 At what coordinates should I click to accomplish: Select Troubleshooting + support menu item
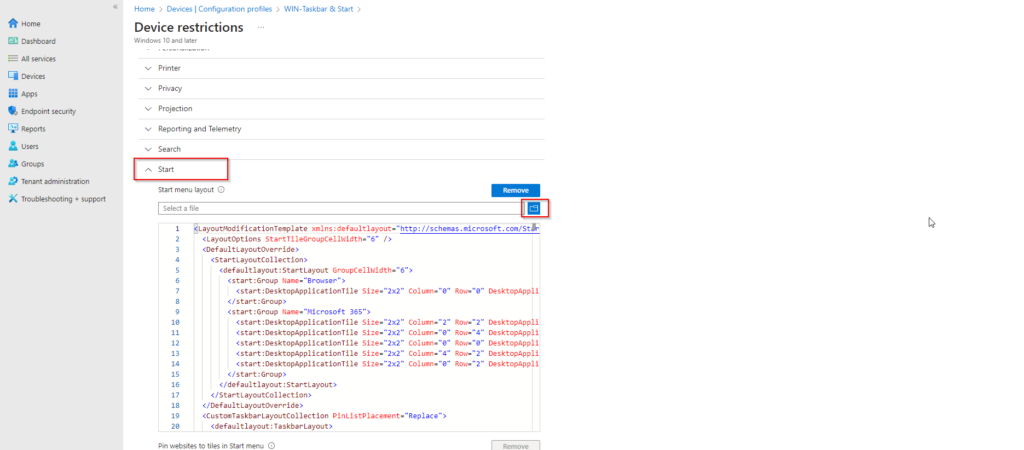point(63,199)
